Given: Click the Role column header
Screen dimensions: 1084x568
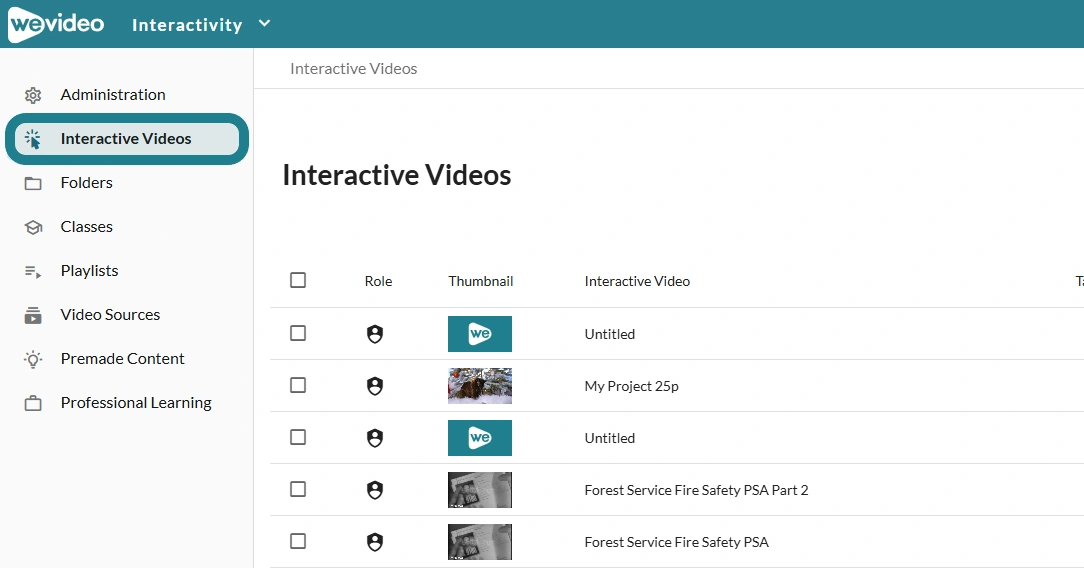Looking at the screenshot, I should (x=378, y=281).
